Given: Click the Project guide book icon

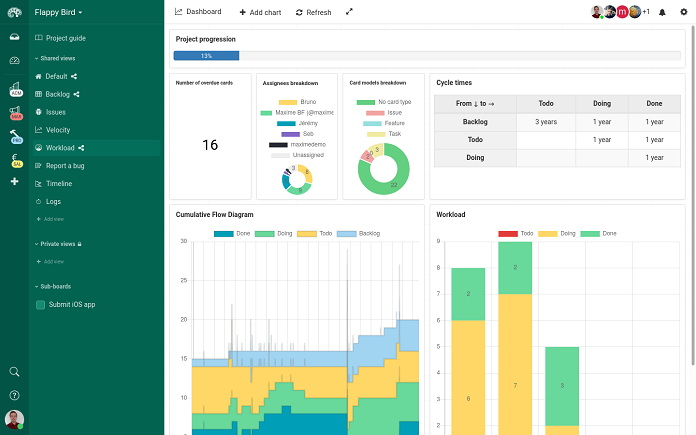Looking at the screenshot, I should coord(39,38).
